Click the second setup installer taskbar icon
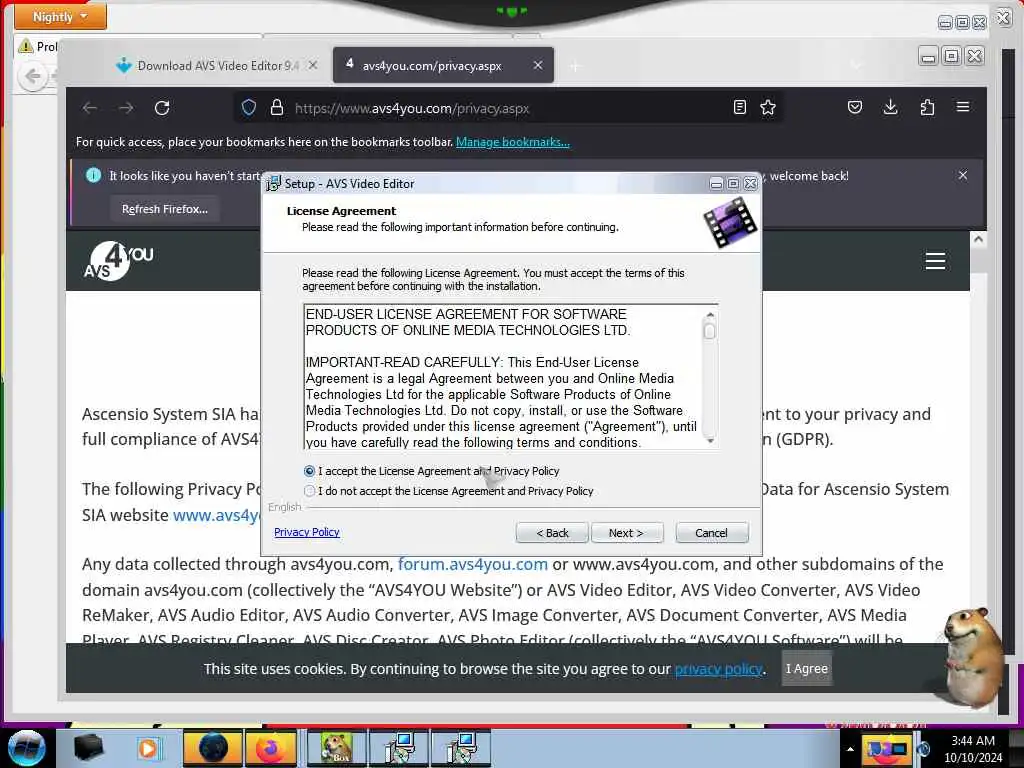The image size is (1024, 768). pos(461,748)
